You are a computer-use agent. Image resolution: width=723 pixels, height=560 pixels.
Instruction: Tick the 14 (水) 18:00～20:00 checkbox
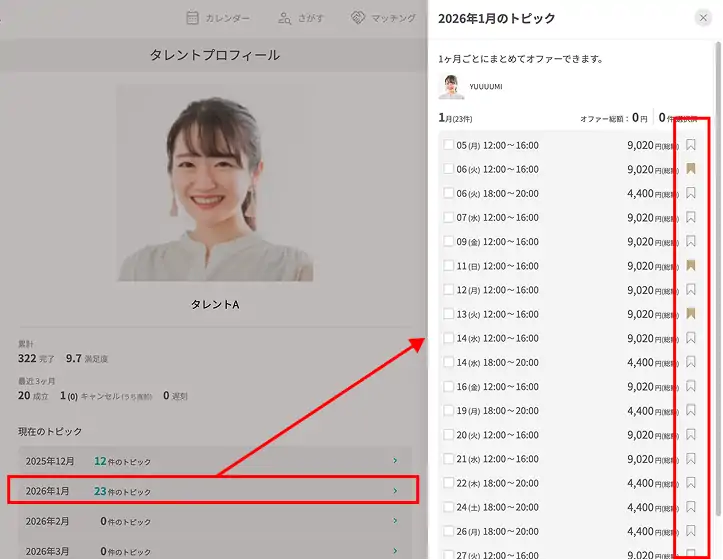pyautogui.click(x=448, y=362)
